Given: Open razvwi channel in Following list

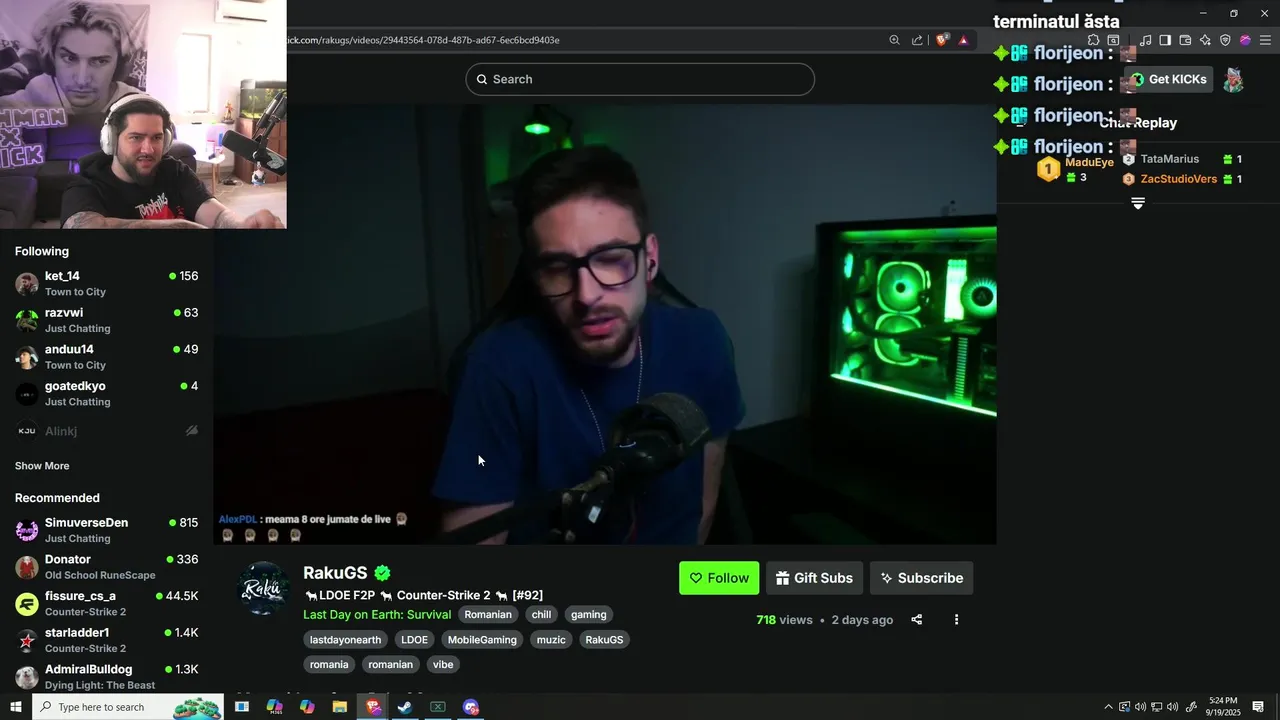Looking at the screenshot, I should (106, 320).
